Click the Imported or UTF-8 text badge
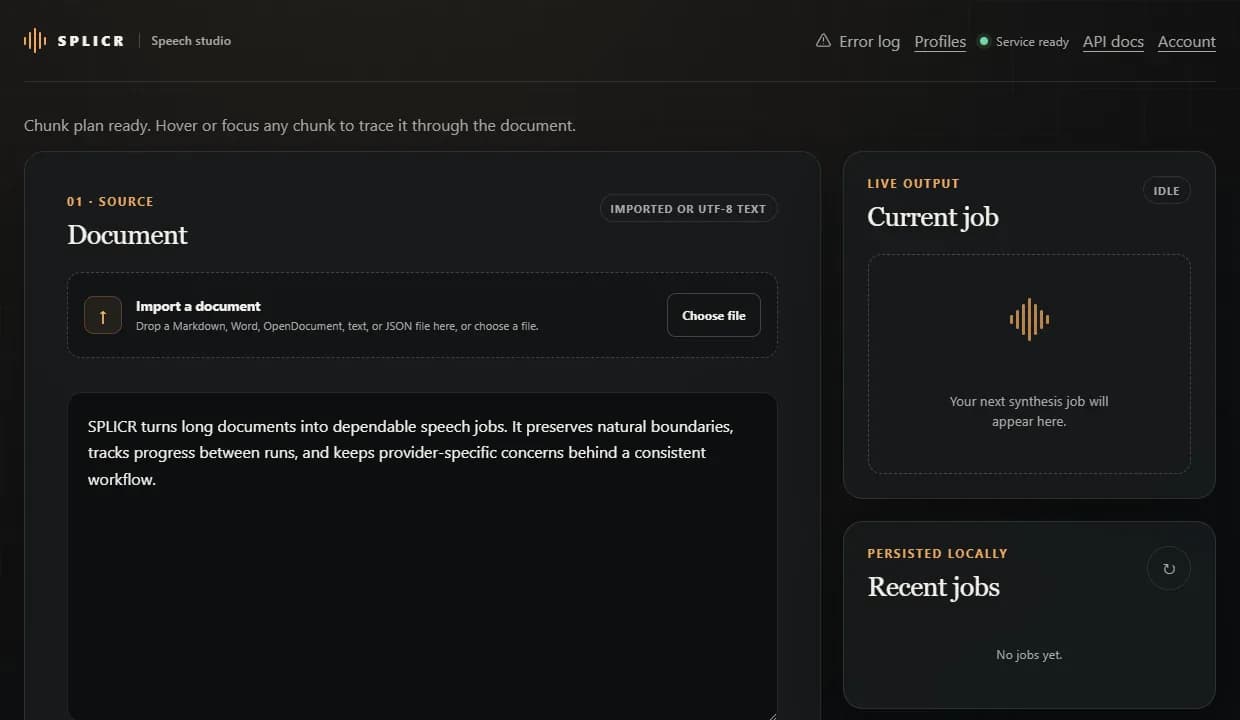The image size is (1240, 720). (688, 209)
